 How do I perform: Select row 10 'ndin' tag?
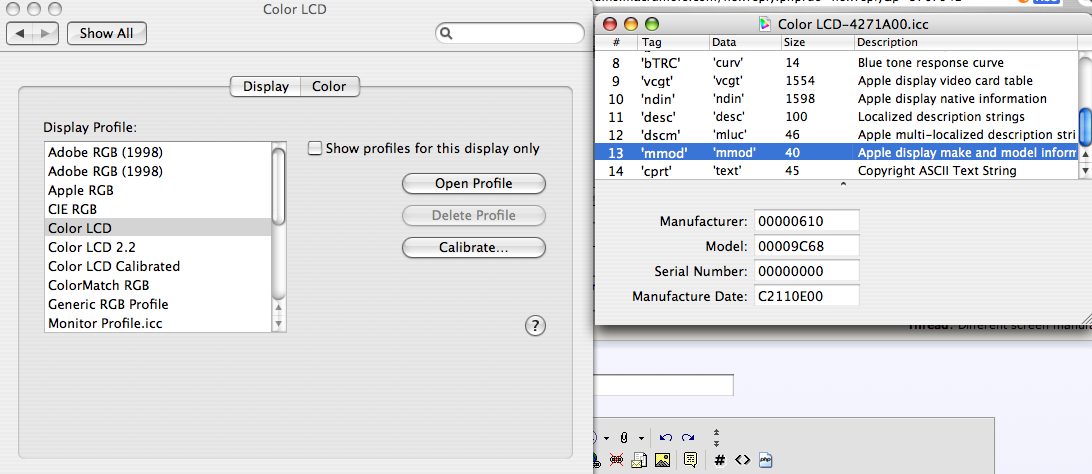point(837,99)
